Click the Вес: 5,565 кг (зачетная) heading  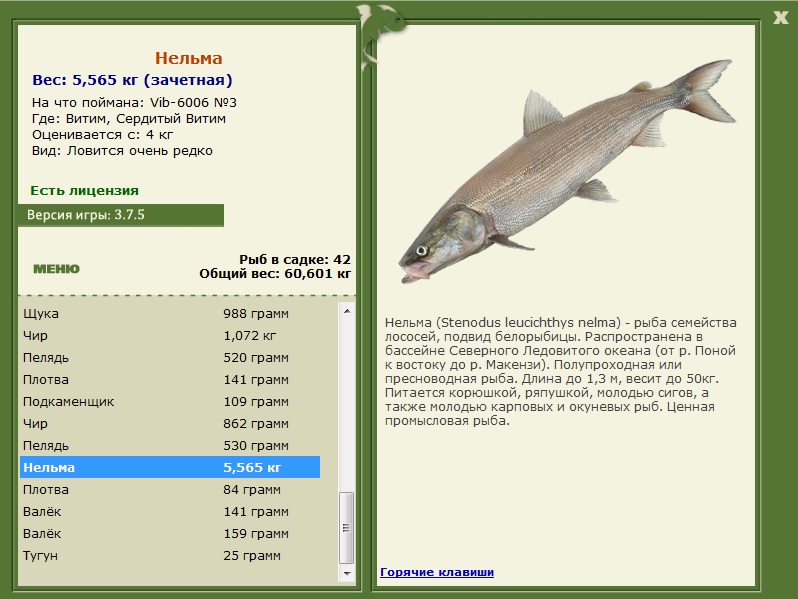point(132,80)
